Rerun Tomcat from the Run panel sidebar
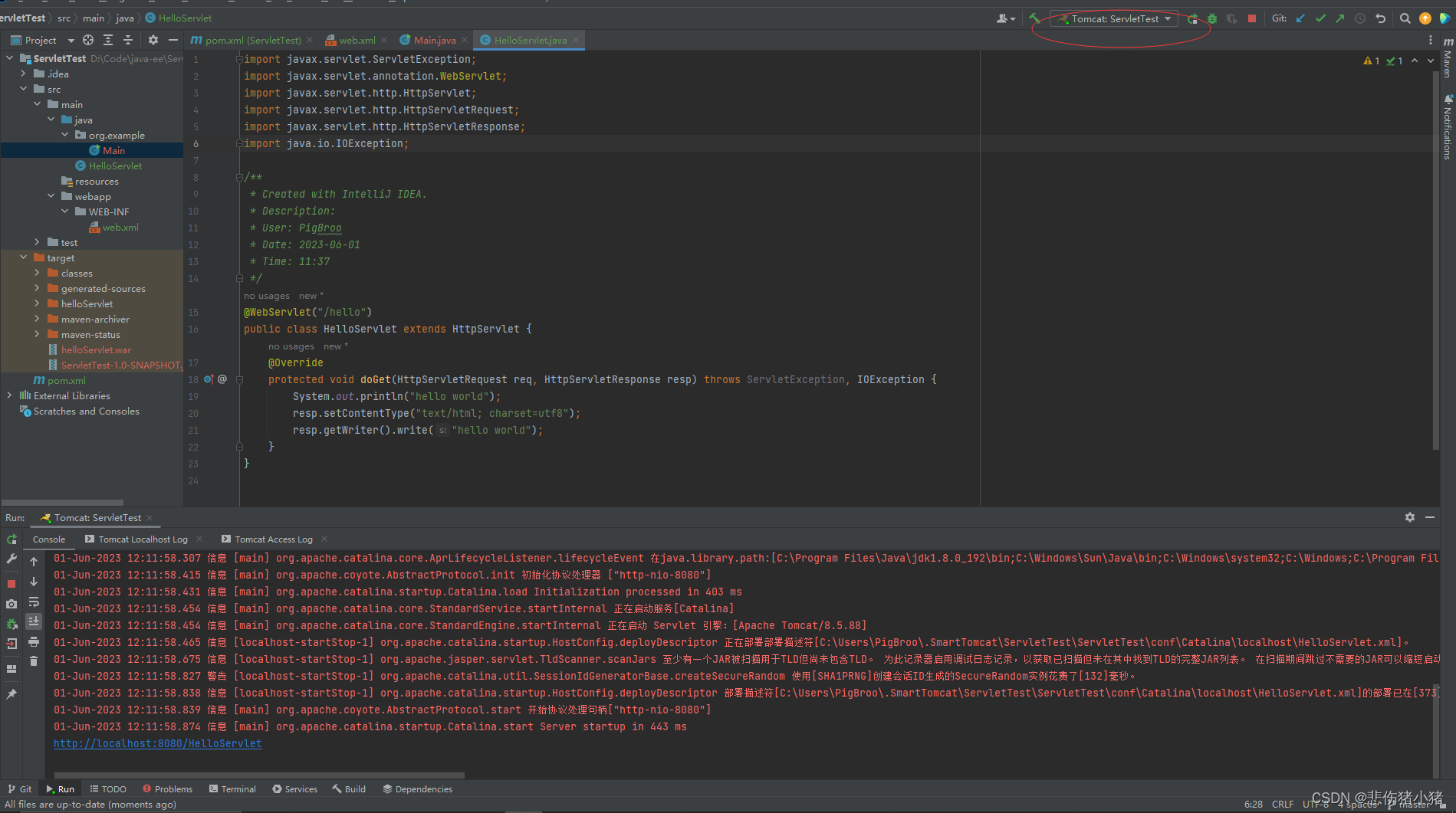 12,539
